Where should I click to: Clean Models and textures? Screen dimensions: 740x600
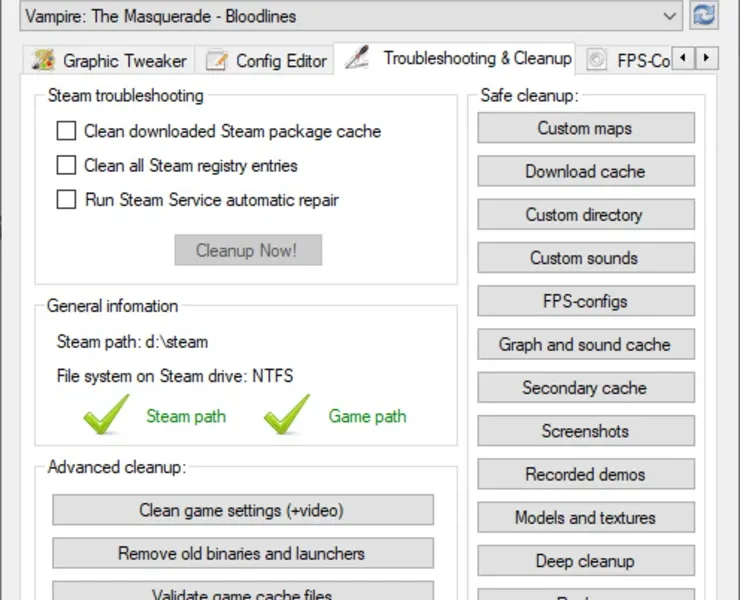point(586,517)
